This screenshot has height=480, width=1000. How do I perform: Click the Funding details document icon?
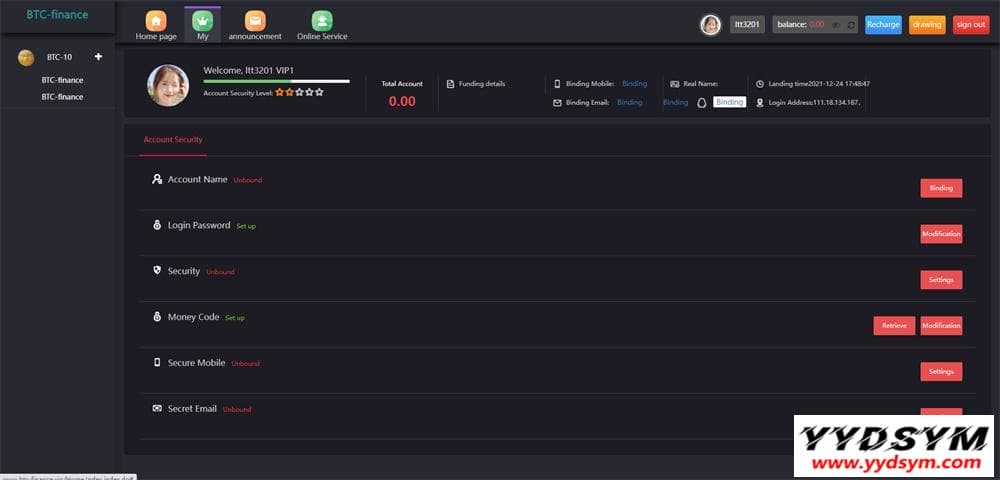450,84
